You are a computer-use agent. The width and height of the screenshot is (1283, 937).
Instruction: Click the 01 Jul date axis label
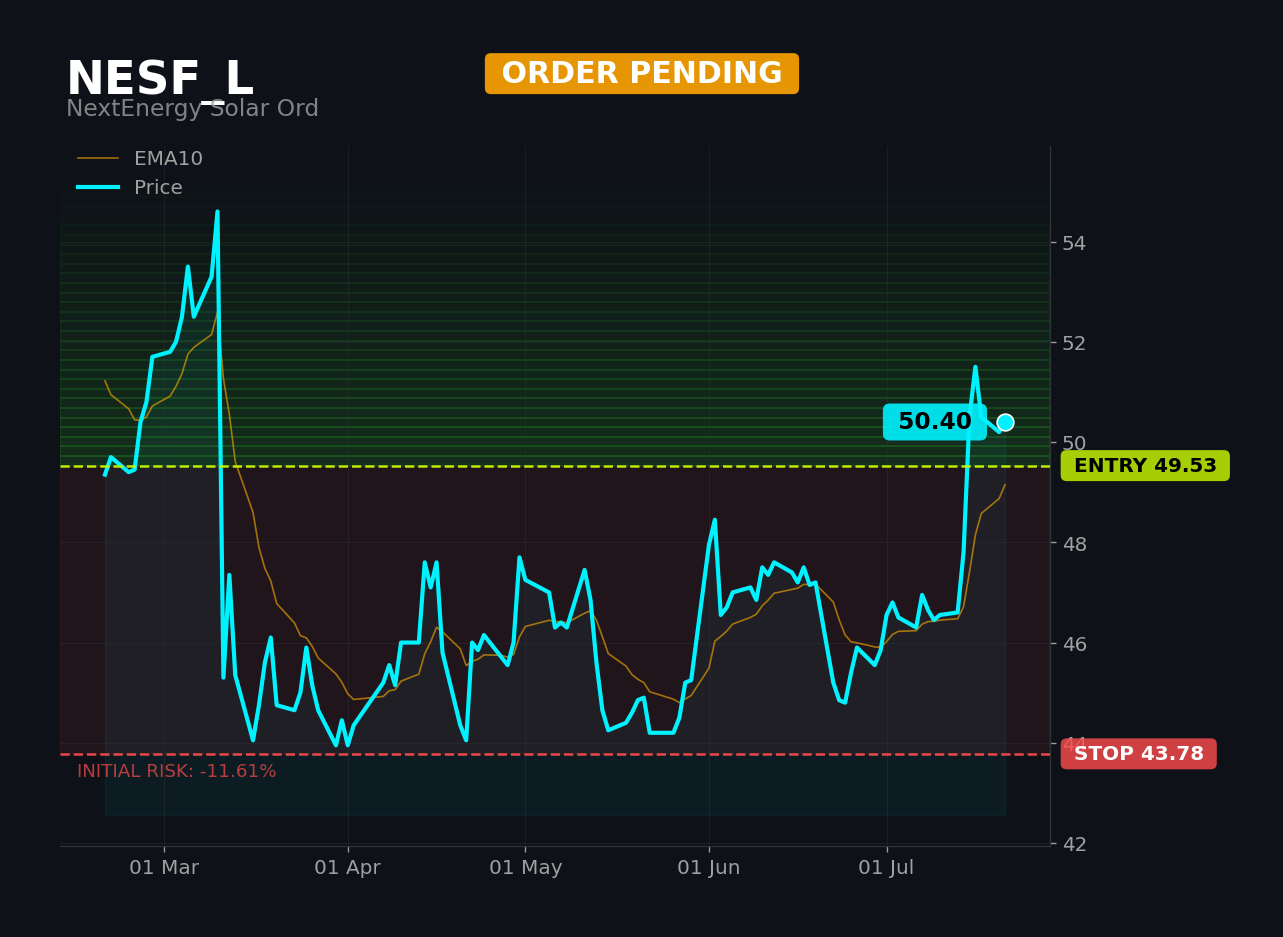[x=887, y=868]
